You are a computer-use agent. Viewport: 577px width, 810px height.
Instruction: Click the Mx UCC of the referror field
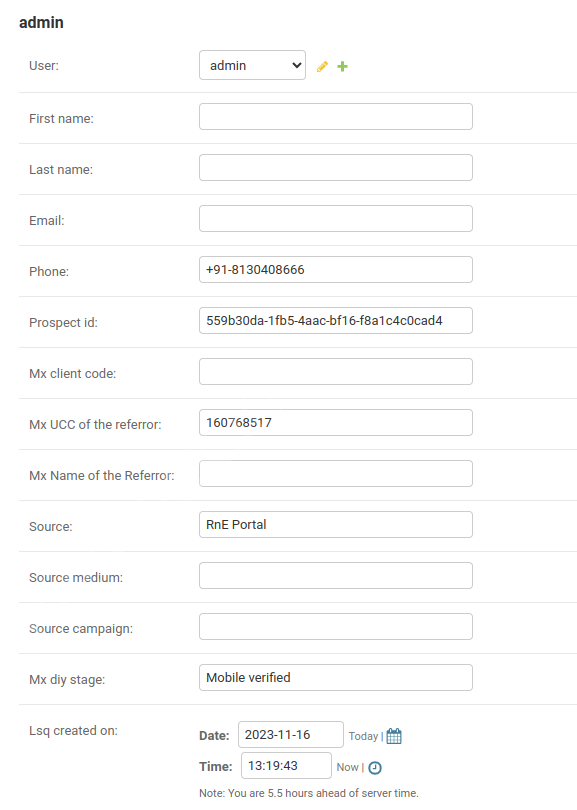click(x=336, y=423)
